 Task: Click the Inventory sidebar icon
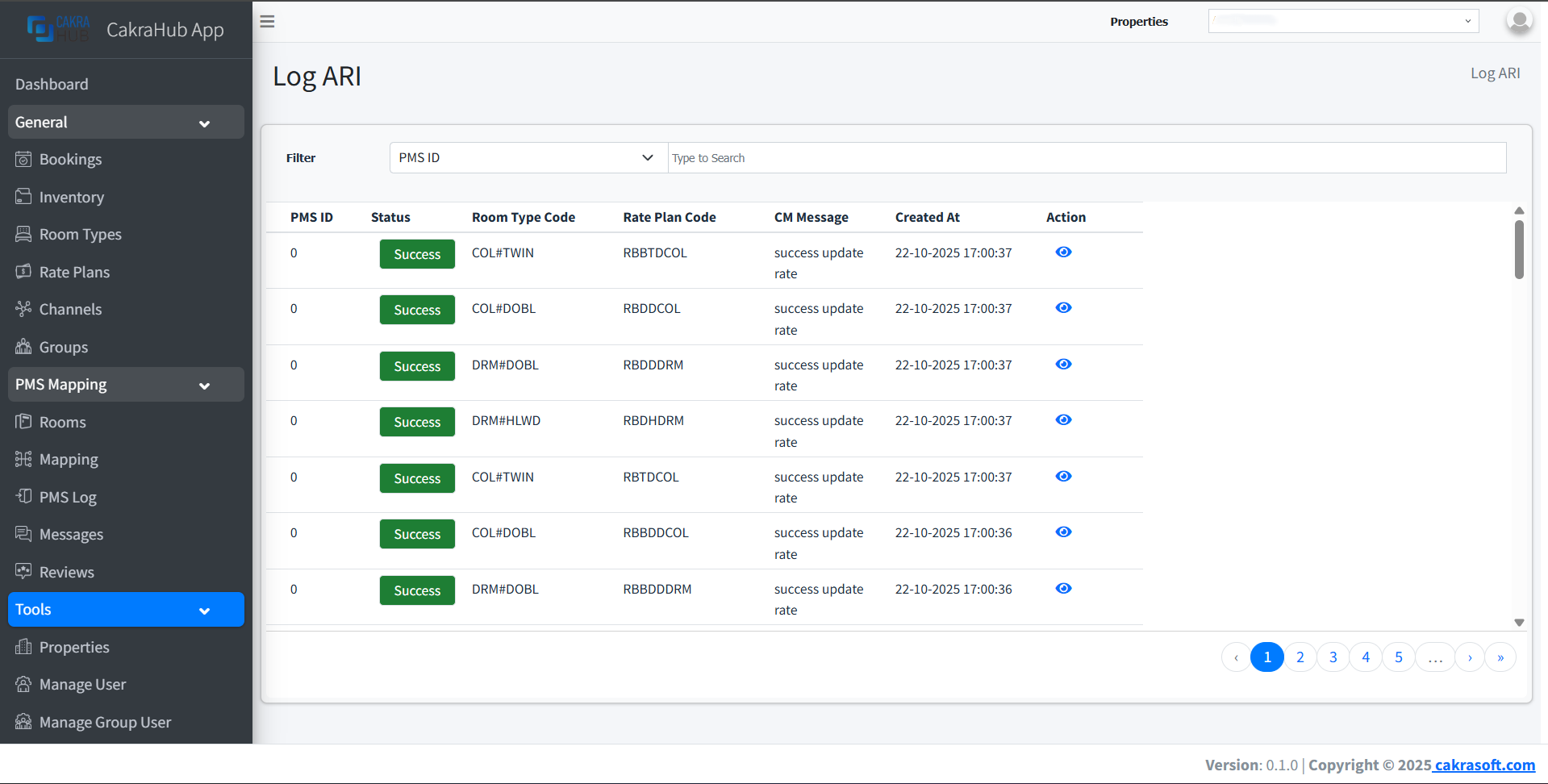23,197
